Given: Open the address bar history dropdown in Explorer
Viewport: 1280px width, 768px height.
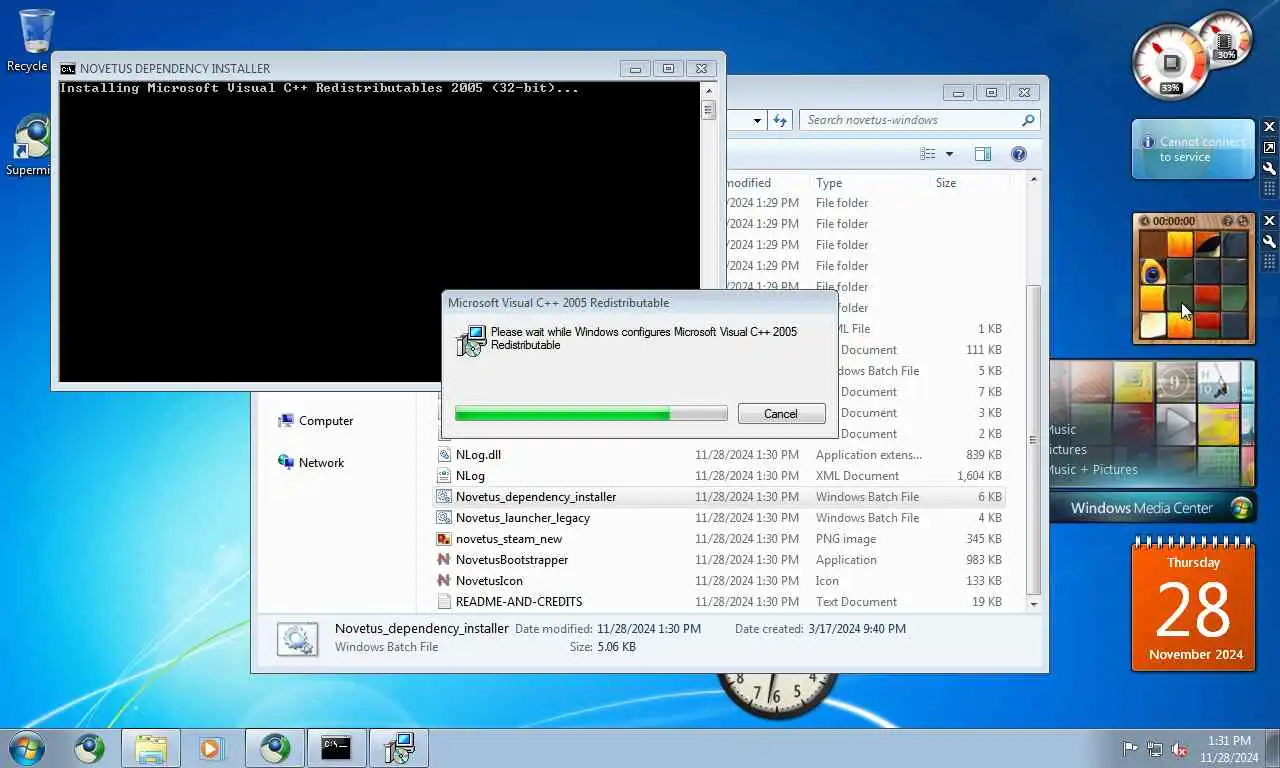Looking at the screenshot, I should tap(757, 120).
